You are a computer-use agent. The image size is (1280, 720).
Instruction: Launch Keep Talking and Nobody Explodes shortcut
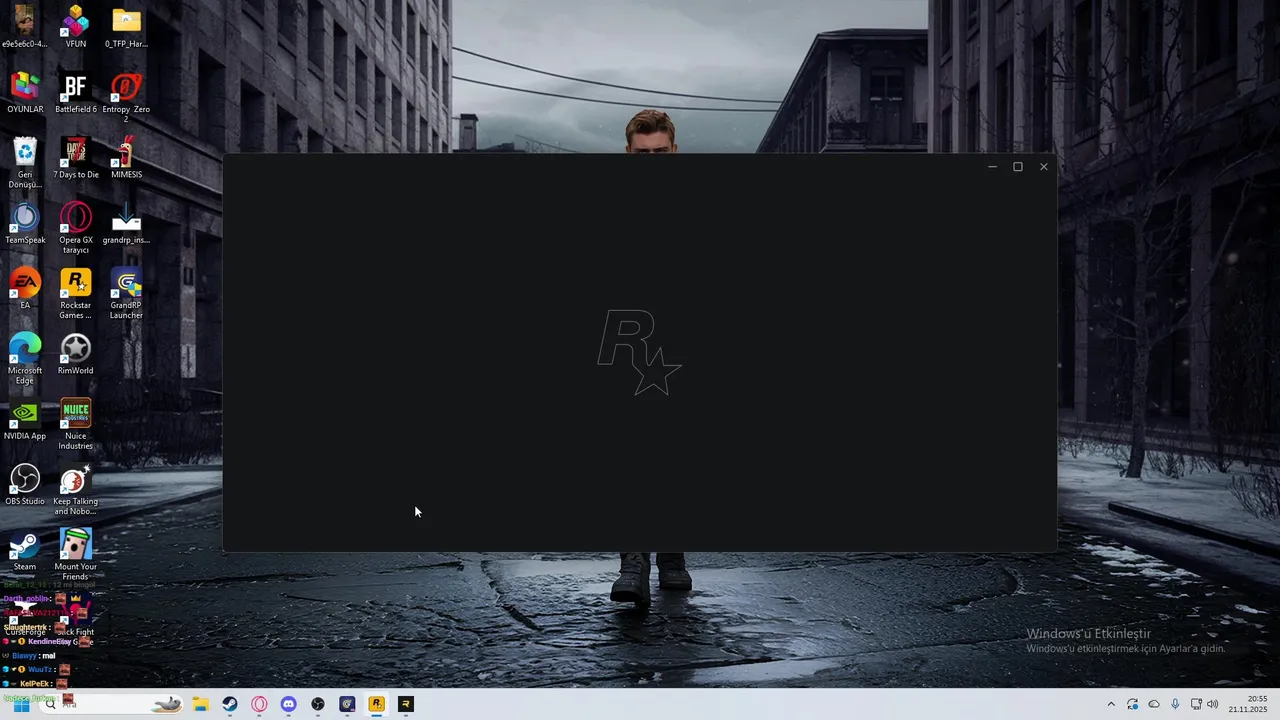(75, 489)
